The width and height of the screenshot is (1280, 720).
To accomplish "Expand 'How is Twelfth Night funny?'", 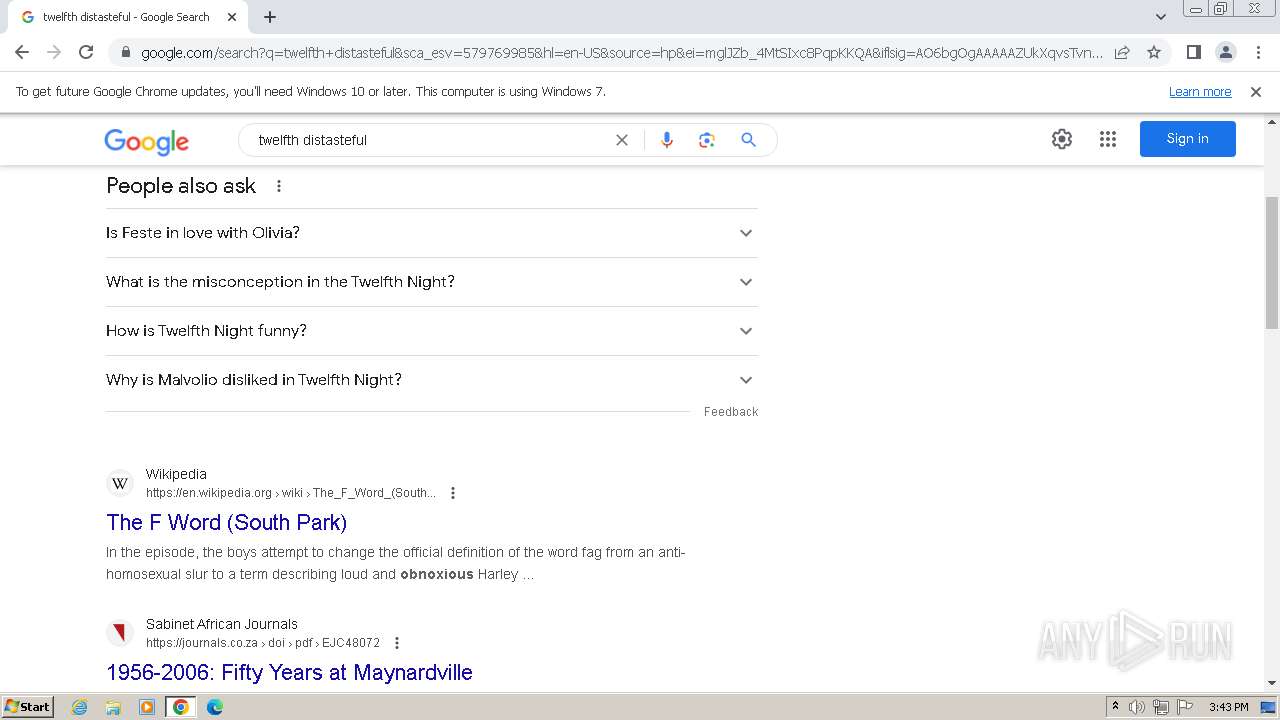I will (x=432, y=331).
